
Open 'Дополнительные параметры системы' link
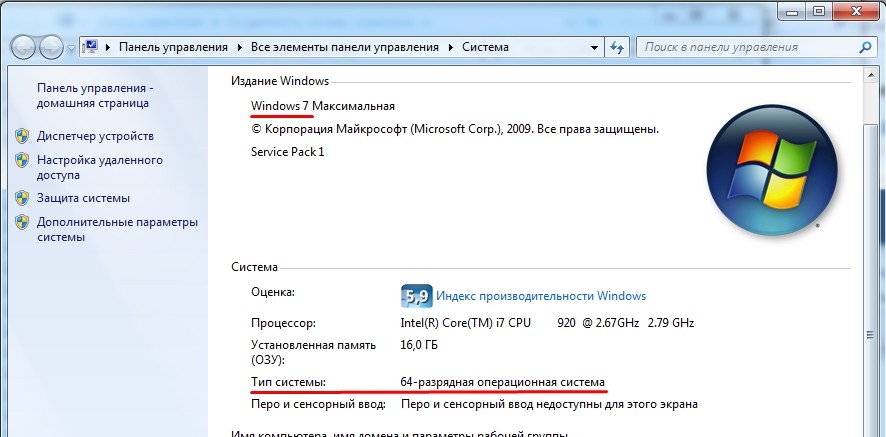117,229
